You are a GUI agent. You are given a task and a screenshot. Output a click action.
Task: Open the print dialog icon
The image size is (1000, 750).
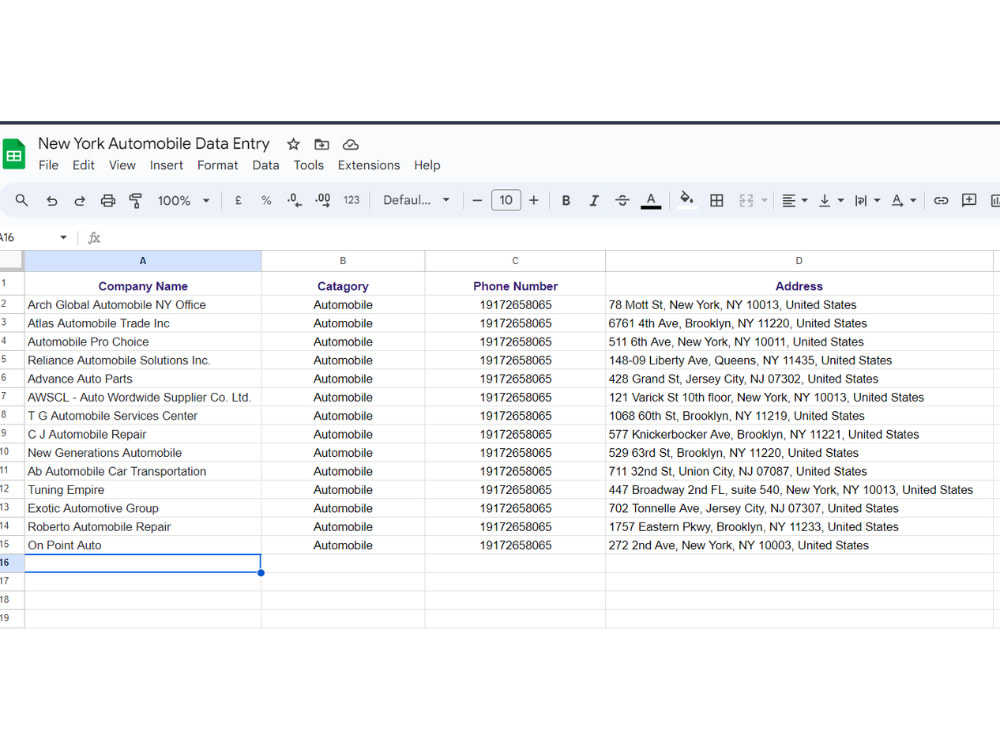tap(107, 200)
